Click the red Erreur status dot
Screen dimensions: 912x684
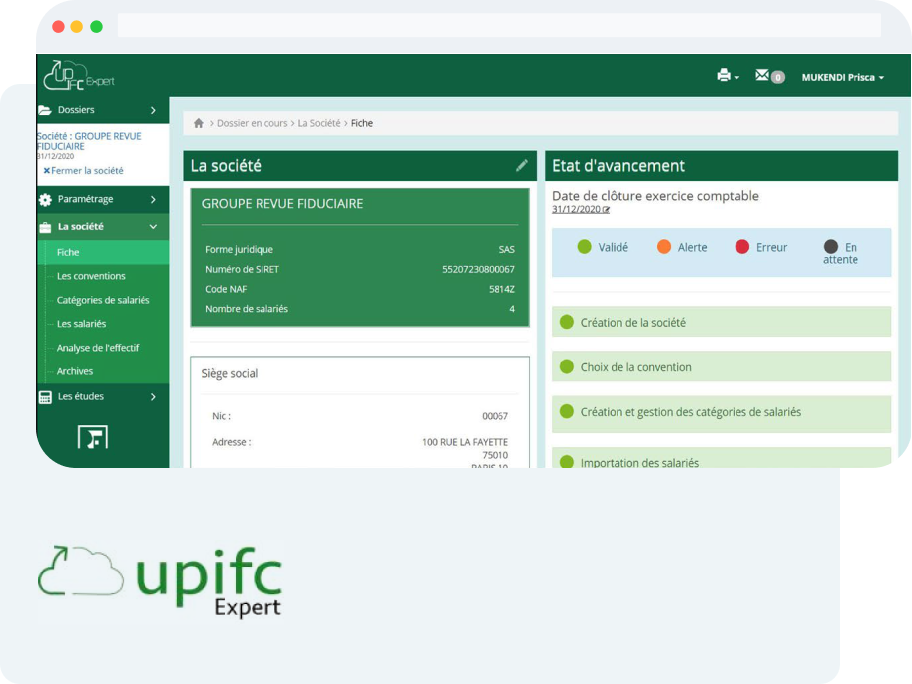[742, 247]
